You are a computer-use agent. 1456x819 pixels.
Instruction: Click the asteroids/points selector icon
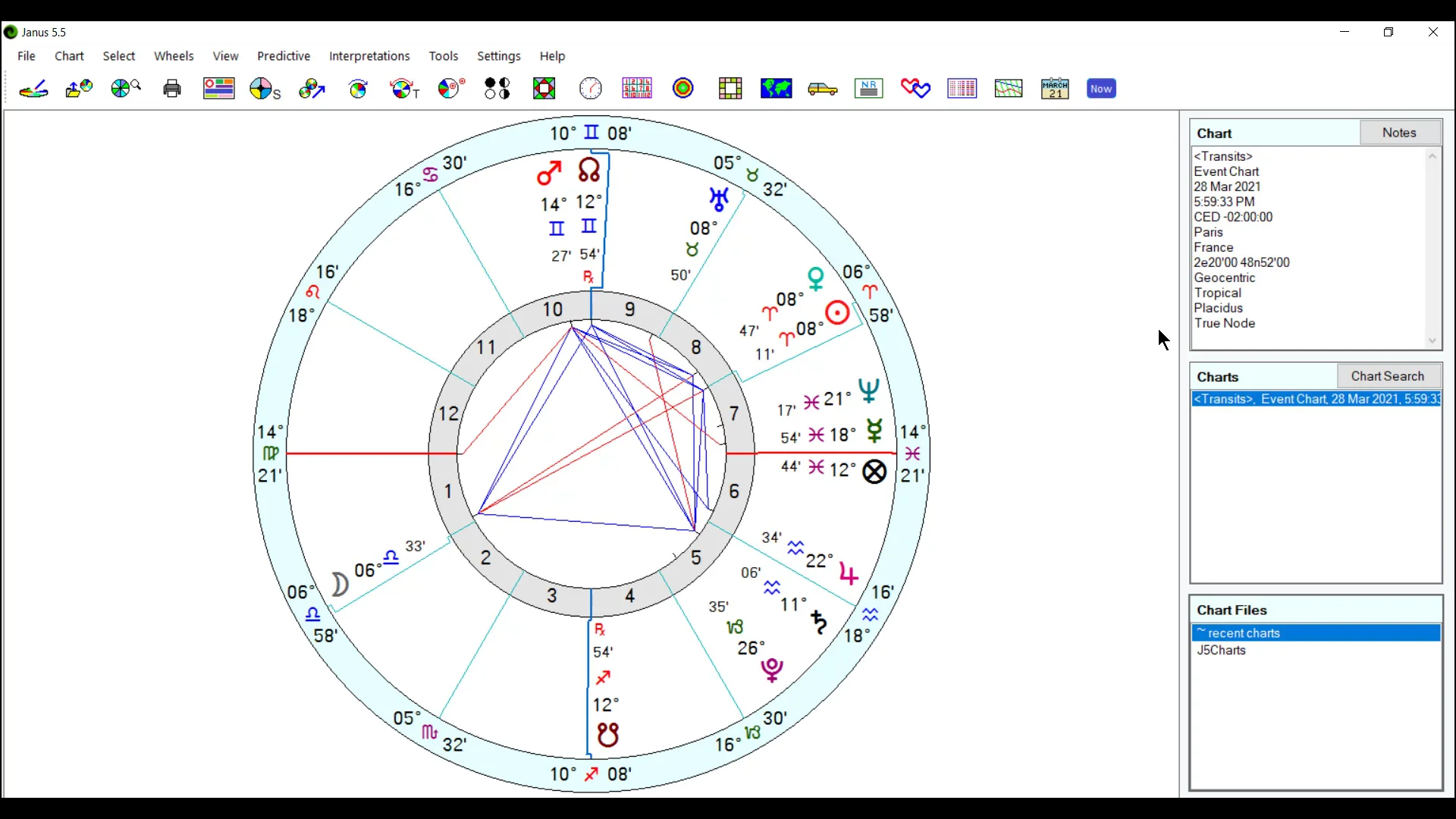coord(498,89)
